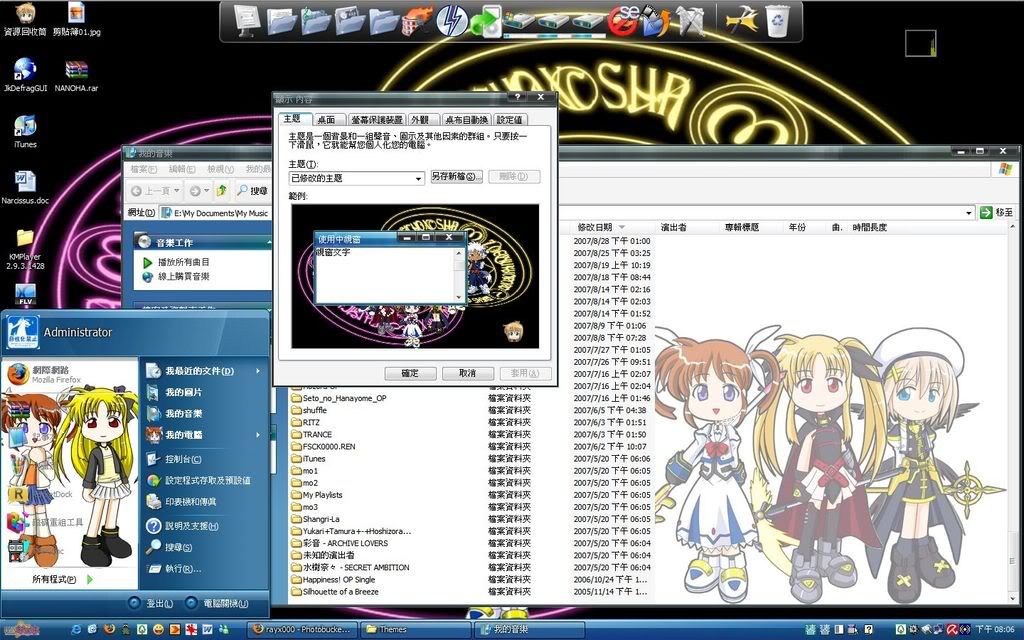The height and width of the screenshot is (640, 1024).
Task: Launch the JkDefragGUI desktop shortcut
Action: tap(25, 75)
